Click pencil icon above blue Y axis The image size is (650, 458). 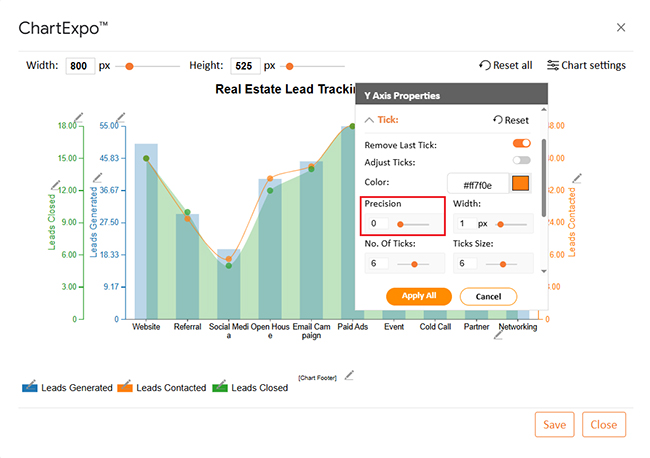(x=121, y=116)
